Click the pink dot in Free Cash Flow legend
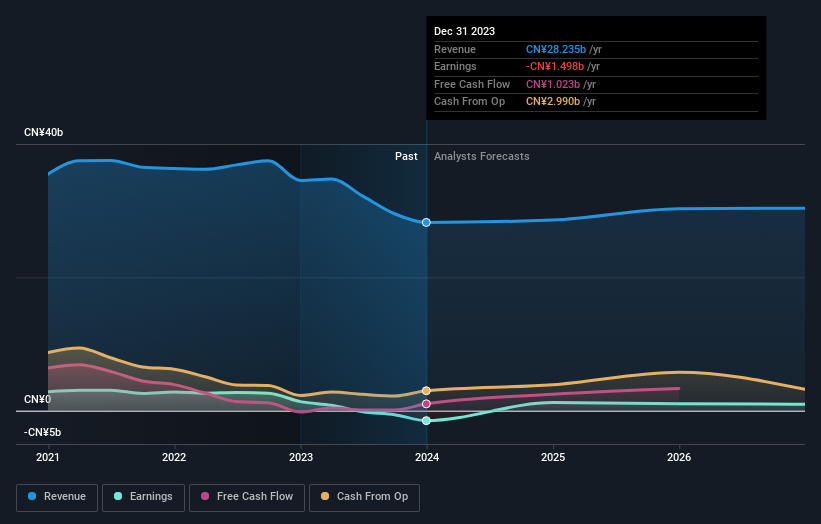The image size is (821, 524). [205, 496]
